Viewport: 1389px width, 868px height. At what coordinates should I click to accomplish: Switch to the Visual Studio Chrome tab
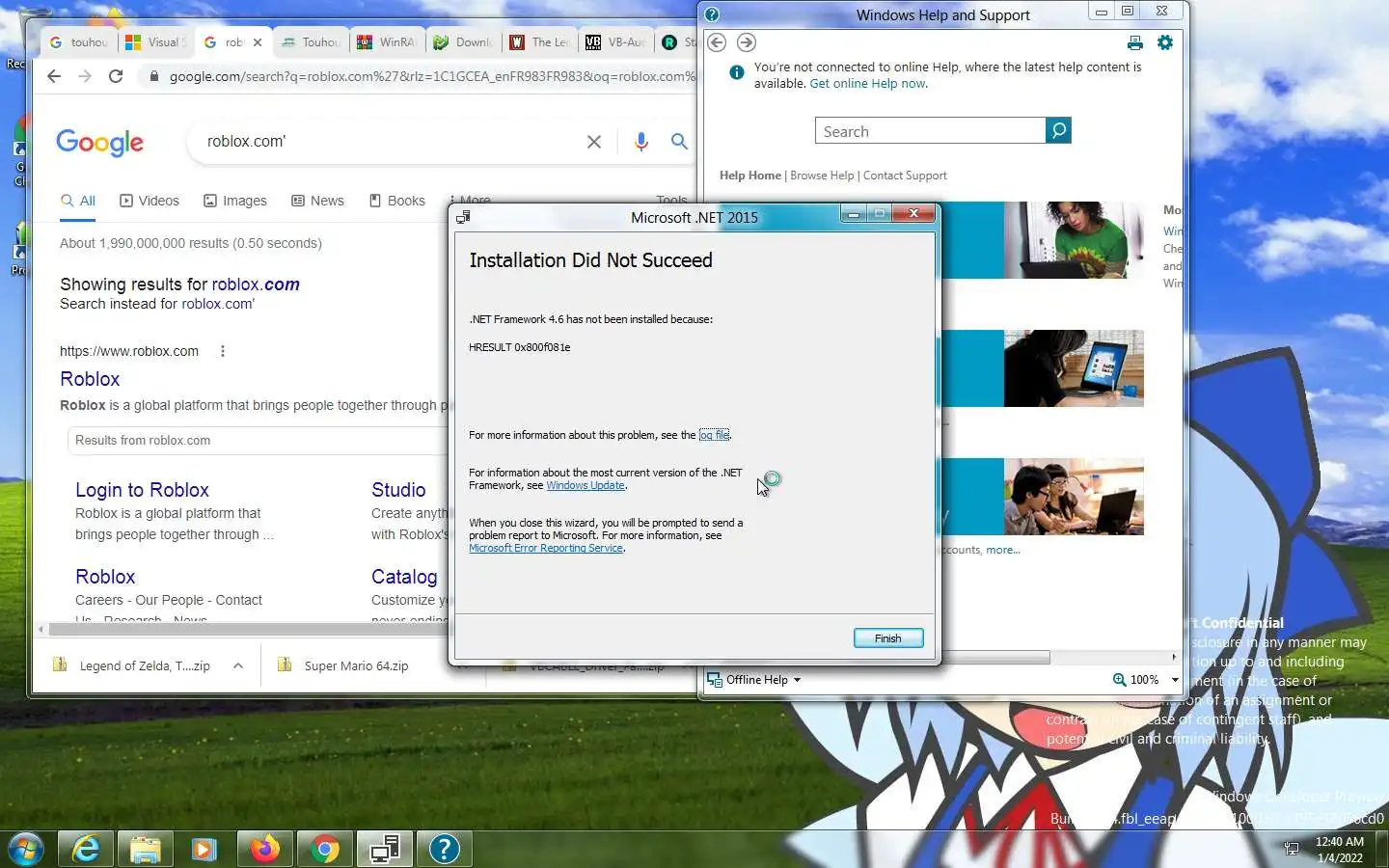[155, 42]
